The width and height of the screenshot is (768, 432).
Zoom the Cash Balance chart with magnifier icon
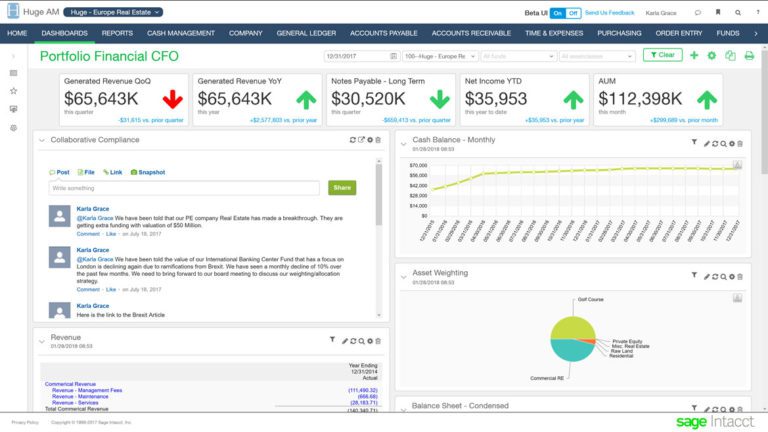[x=724, y=144]
